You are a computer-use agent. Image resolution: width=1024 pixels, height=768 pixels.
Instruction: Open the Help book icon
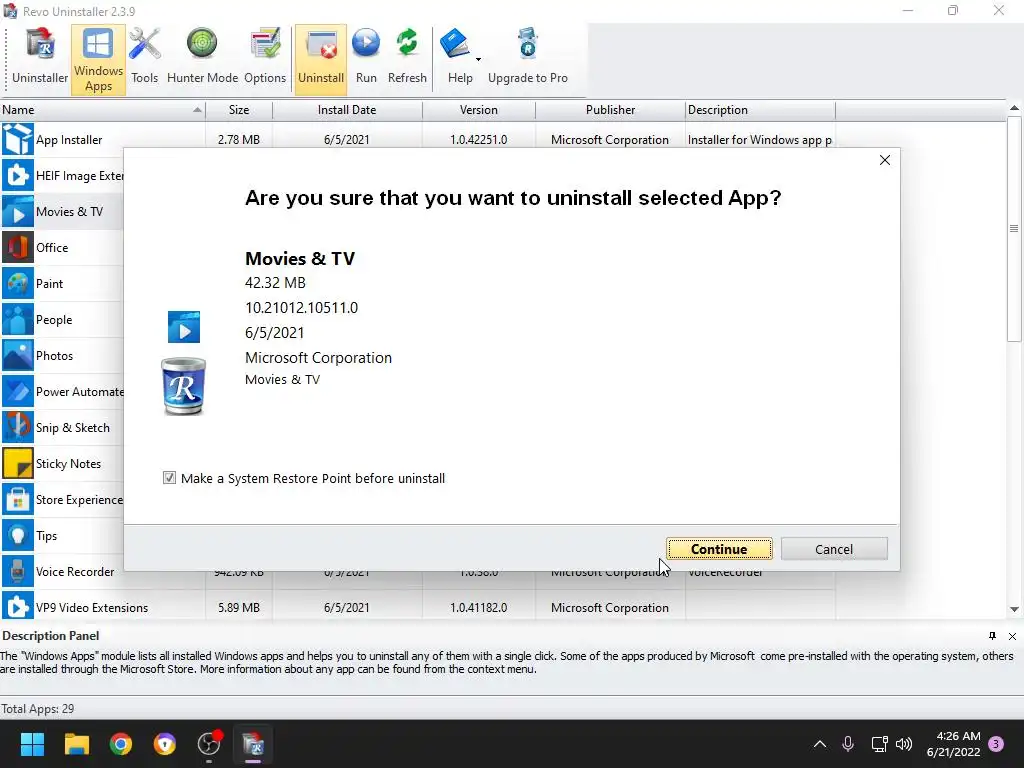coord(455,44)
